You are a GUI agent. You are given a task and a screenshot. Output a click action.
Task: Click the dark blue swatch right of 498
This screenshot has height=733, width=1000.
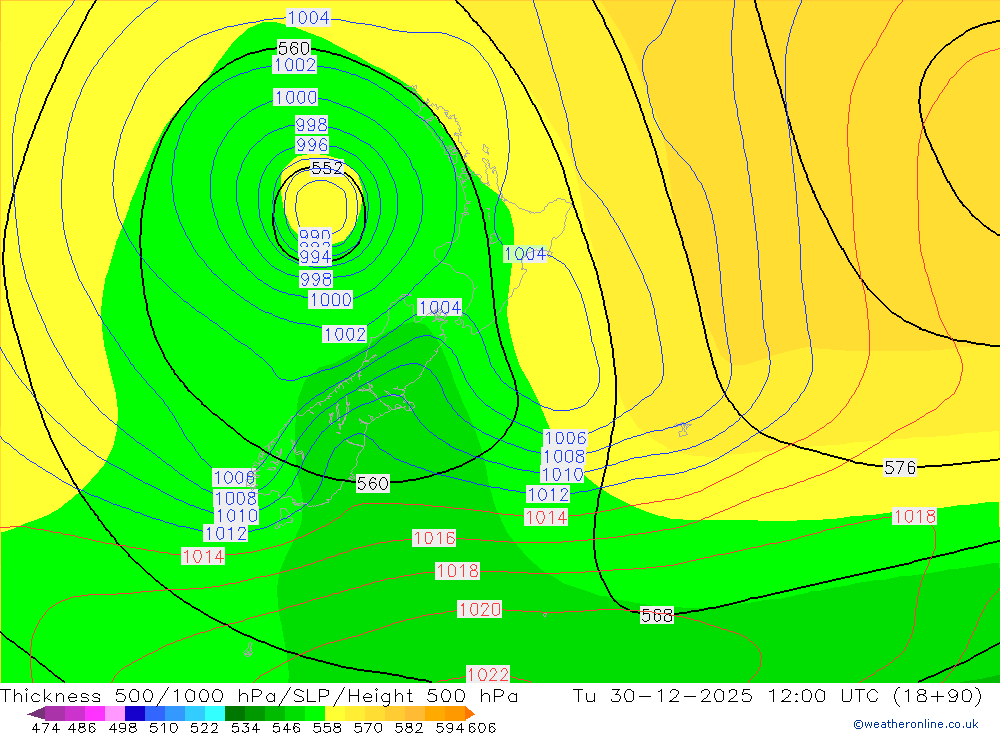point(135,713)
